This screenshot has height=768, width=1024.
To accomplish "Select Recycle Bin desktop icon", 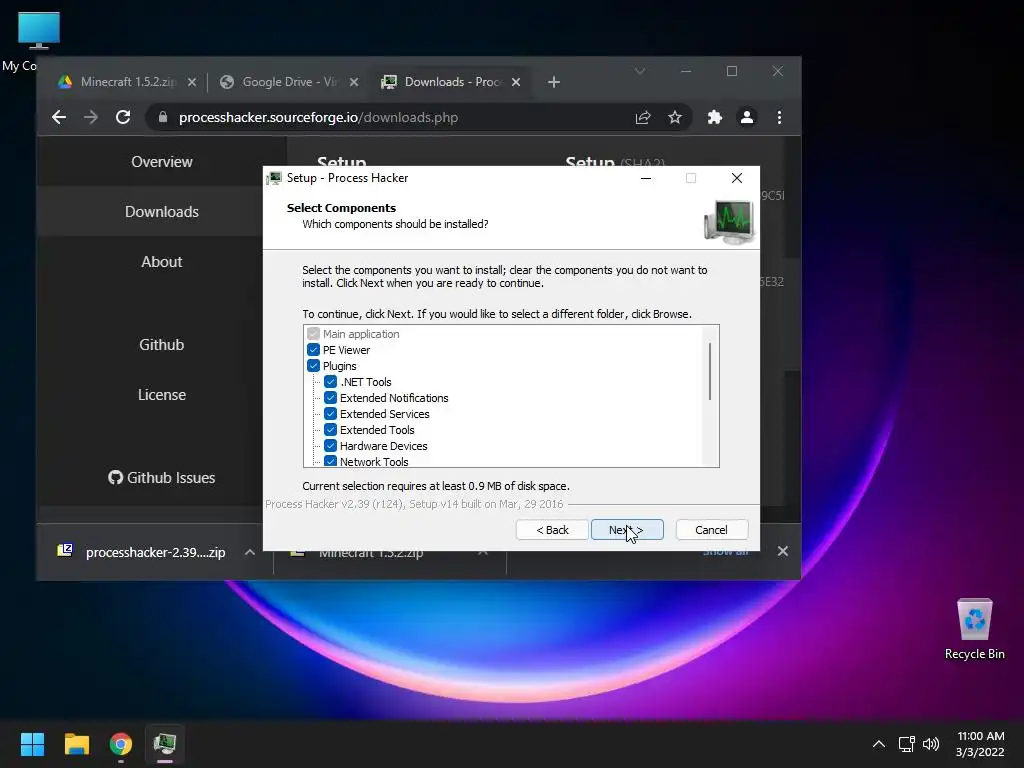I will coord(974,629).
